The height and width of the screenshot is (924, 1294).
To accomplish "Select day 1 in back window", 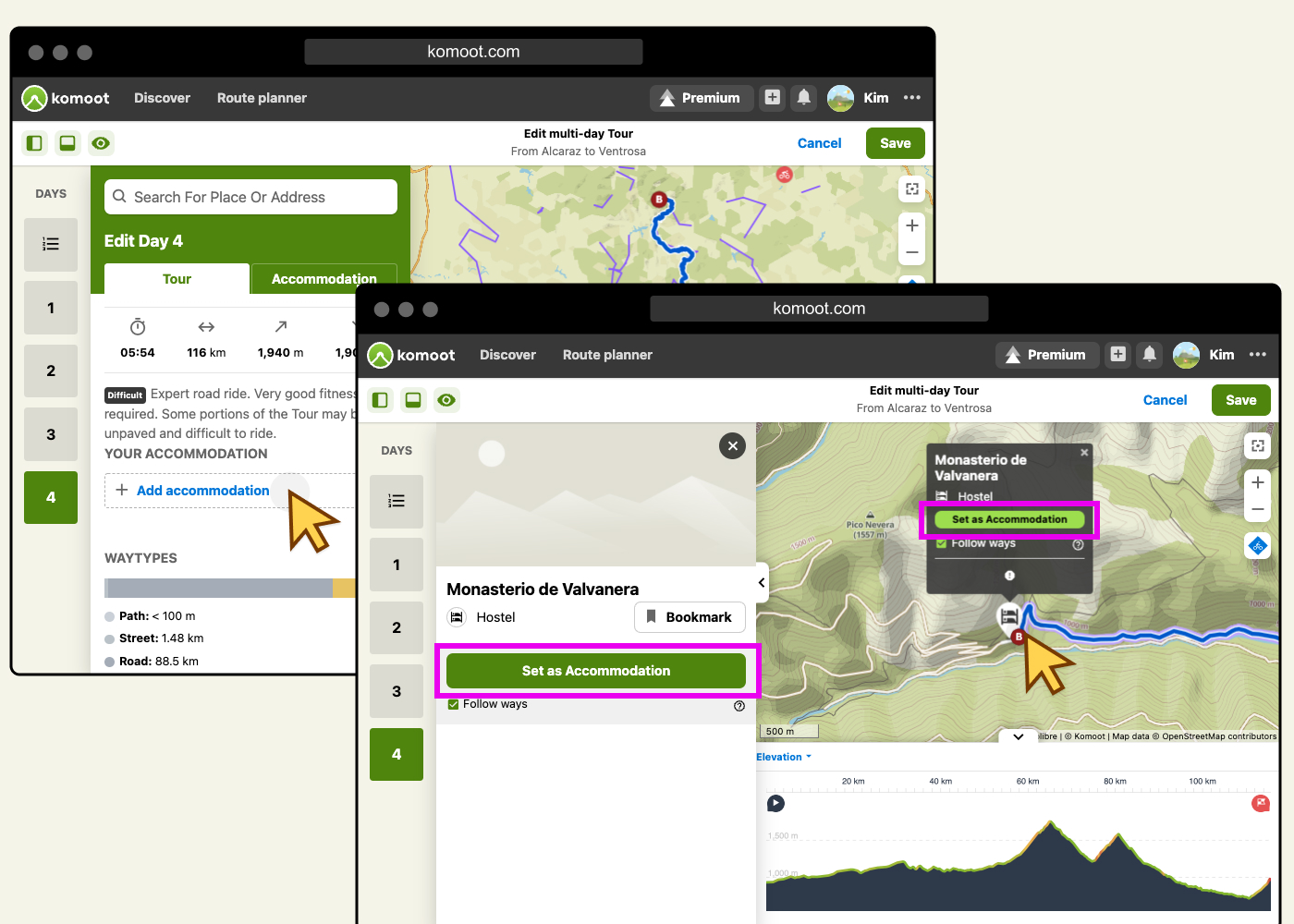I will click(x=51, y=308).
